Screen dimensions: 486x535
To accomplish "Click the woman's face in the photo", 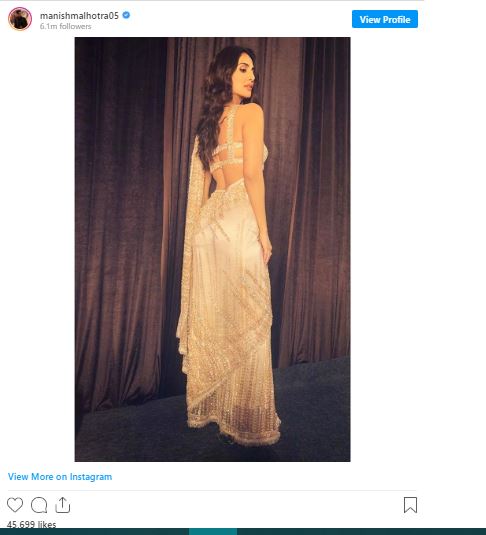I will tap(245, 75).
